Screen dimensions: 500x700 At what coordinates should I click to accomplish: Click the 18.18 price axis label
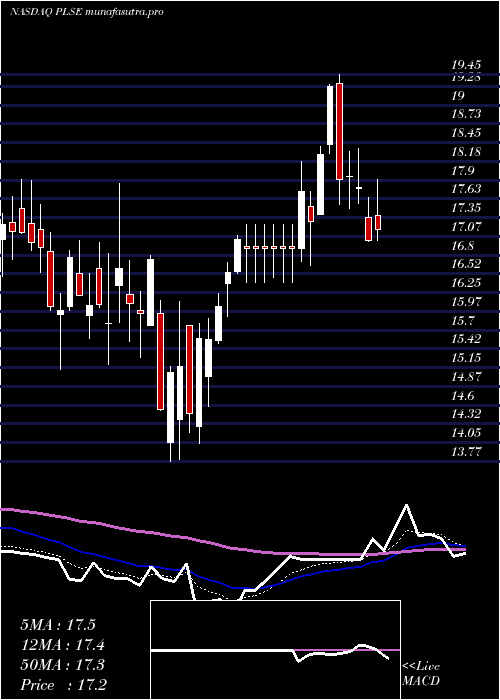[x=466, y=151]
